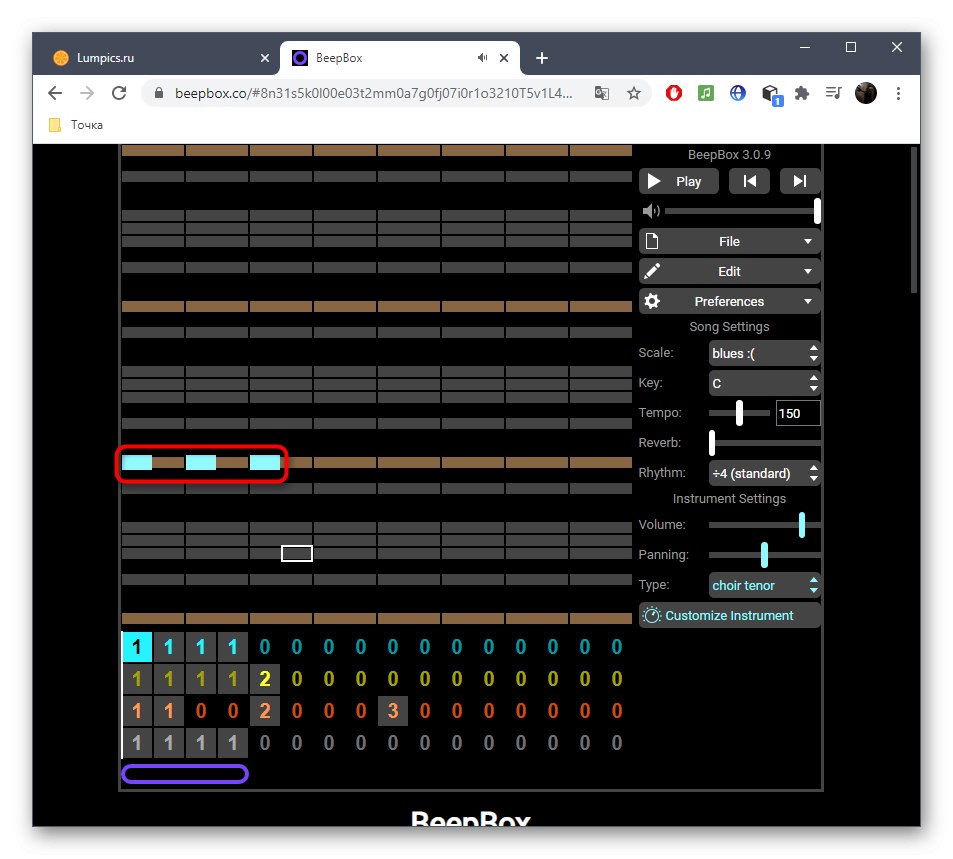Select last gray channel pattern box 0
The image size is (953, 859).
617,742
